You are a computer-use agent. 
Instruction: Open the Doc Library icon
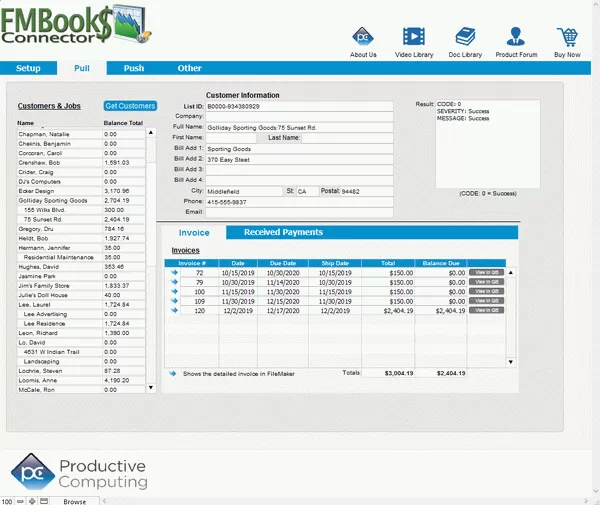point(464,38)
